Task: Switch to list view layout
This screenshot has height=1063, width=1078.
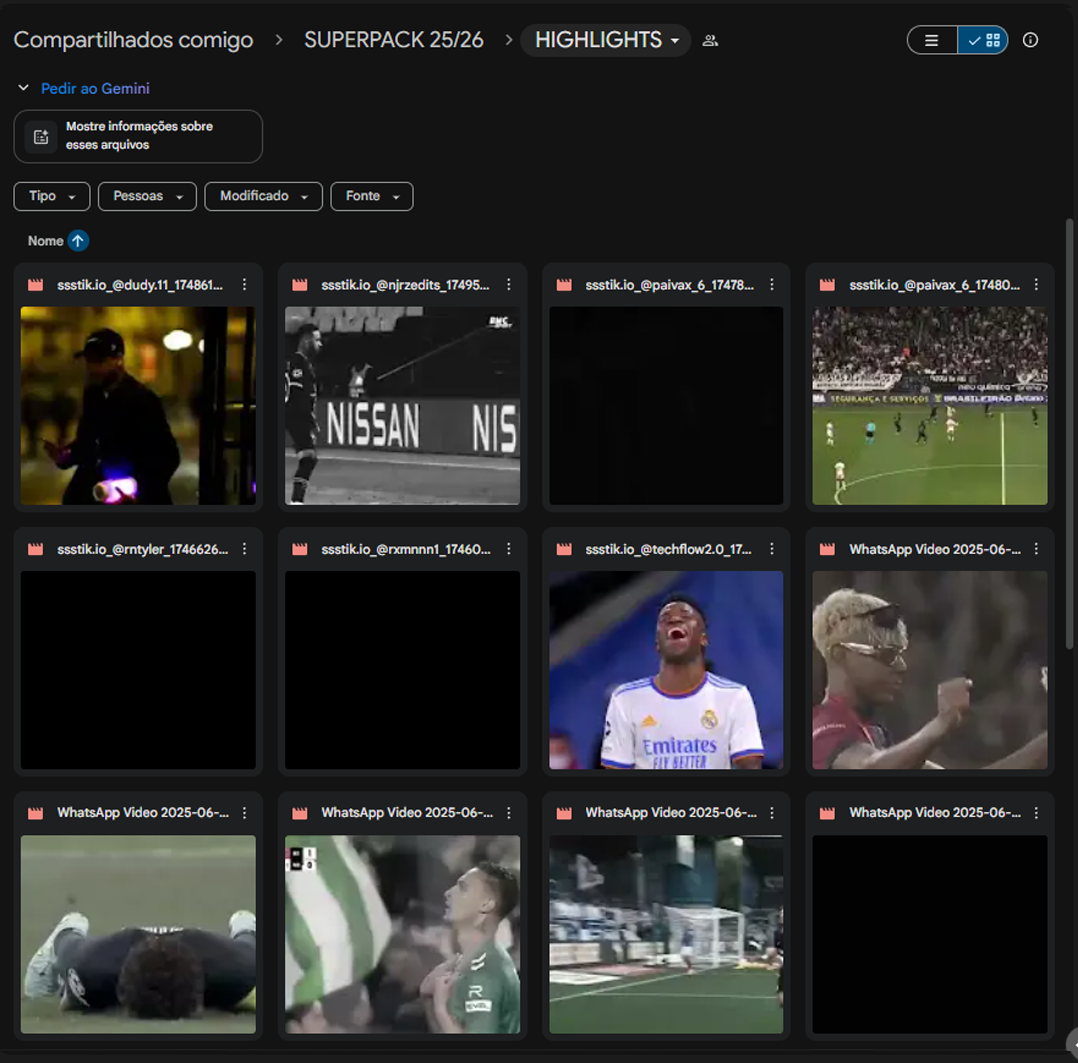Action: tap(932, 40)
